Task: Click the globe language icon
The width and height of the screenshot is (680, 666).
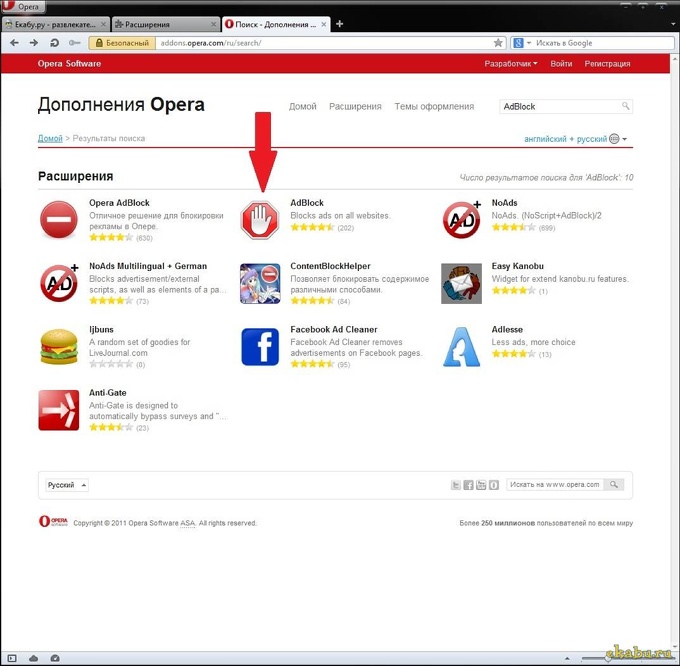Action: tap(614, 139)
